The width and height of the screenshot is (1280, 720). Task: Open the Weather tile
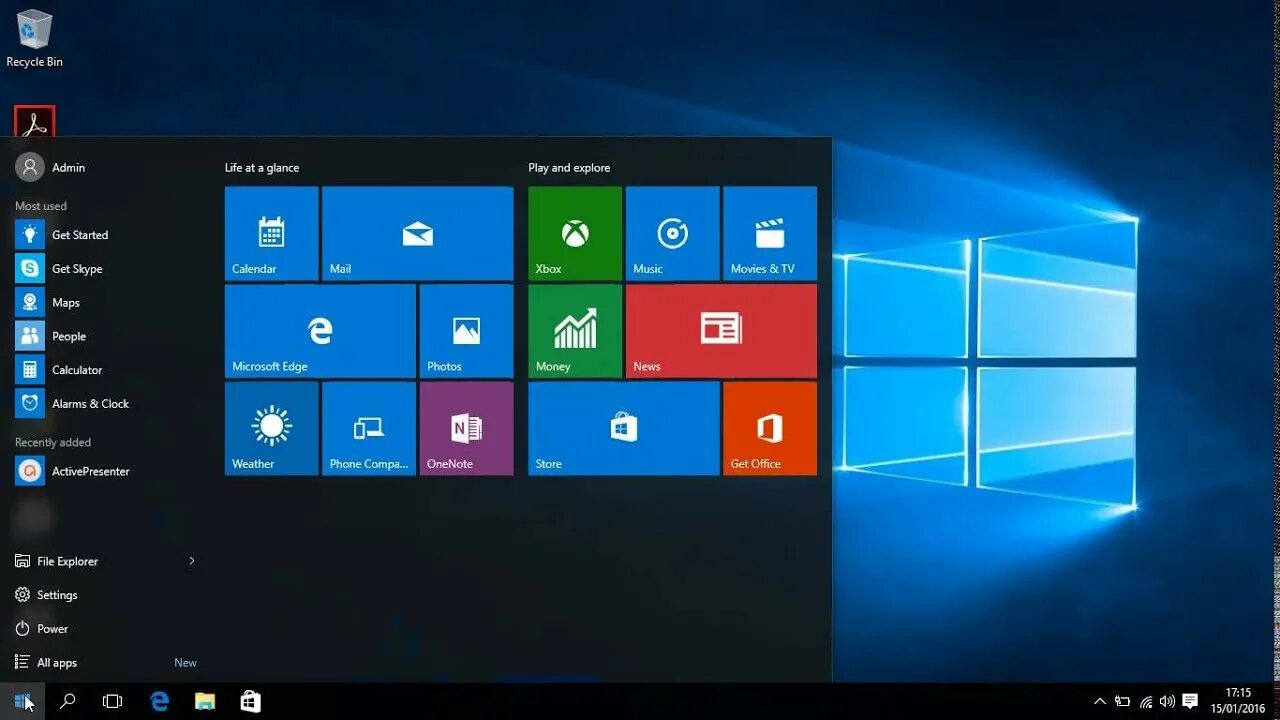[x=271, y=428]
